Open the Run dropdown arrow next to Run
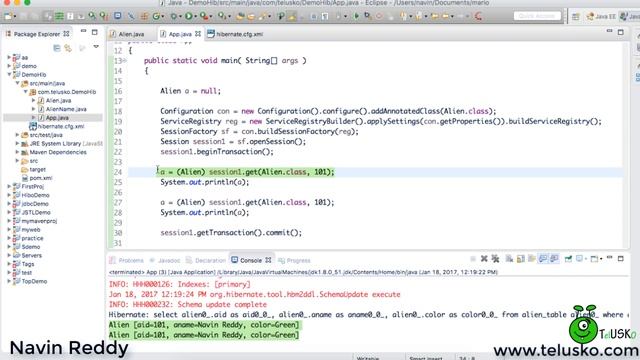This screenshot has width=640, height=360. point(196,16)
